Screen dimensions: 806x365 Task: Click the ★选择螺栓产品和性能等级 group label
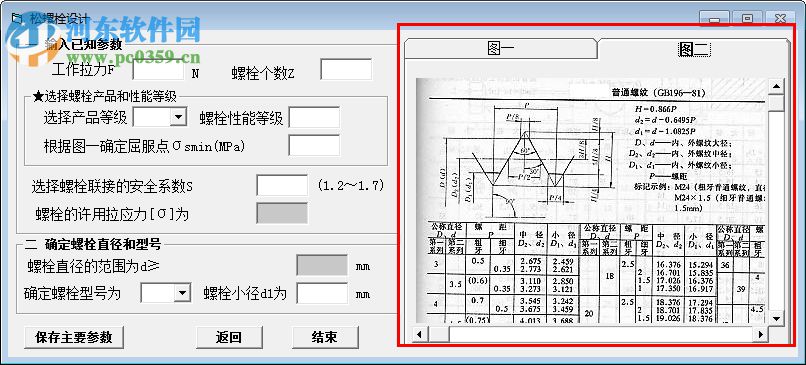[105, 96]
